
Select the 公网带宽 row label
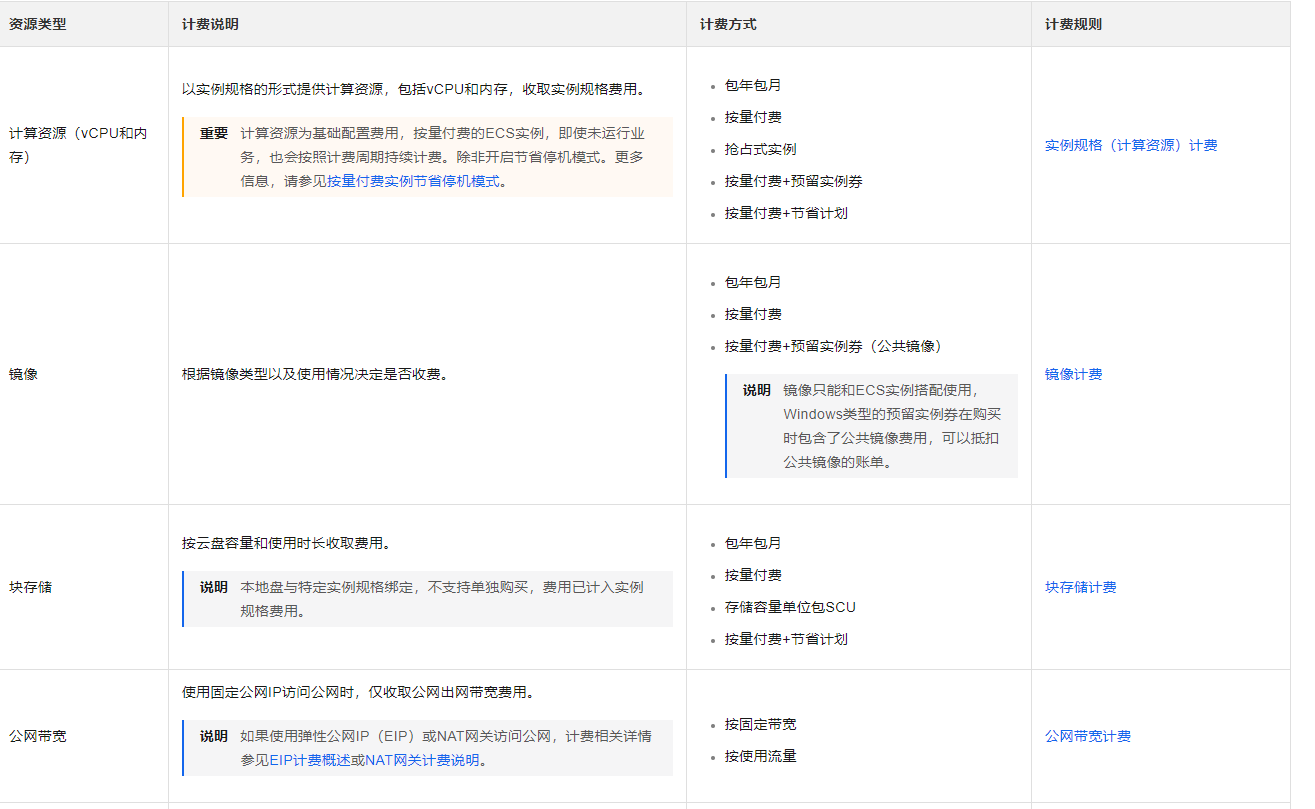pos(38,736)
